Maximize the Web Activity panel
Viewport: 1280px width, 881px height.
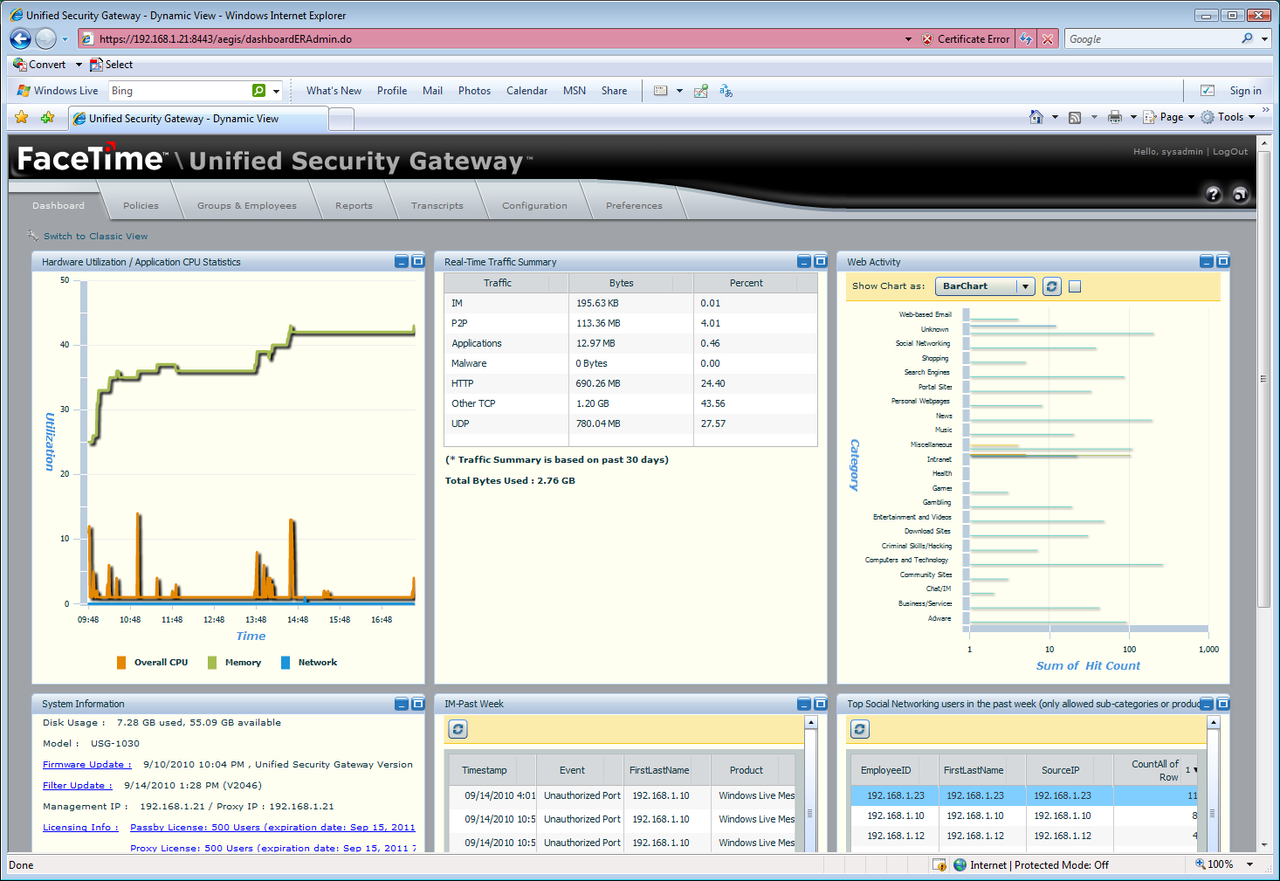(1222, 262)
